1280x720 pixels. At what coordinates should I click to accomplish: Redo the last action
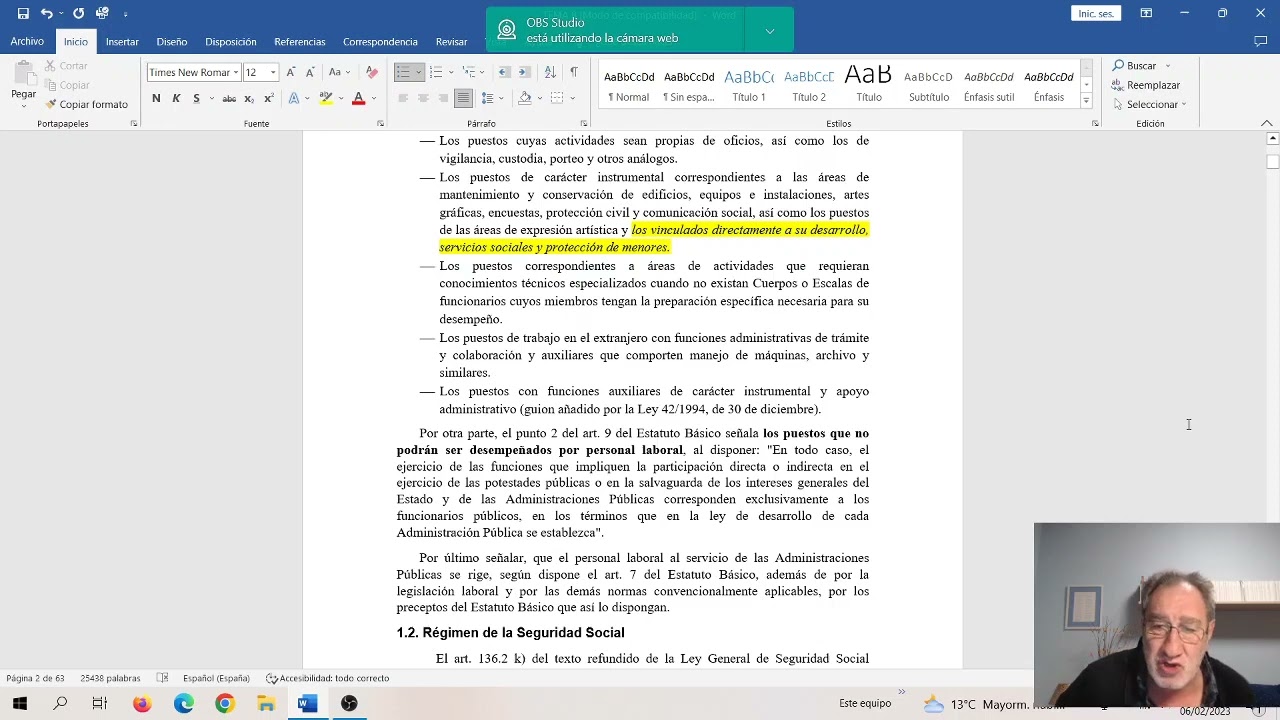coord(78,13)
